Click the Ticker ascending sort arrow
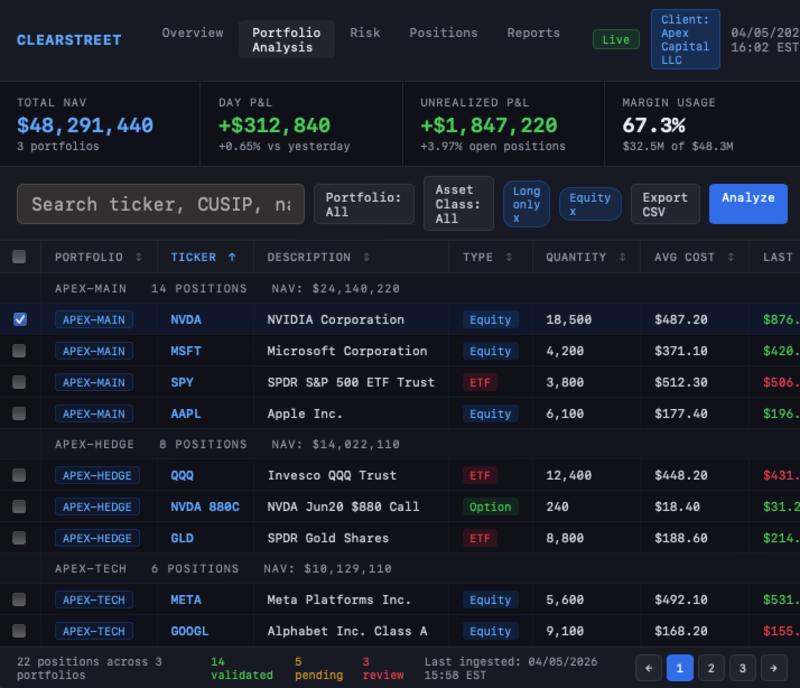The height and width of the screenshot is (688, 800). [x=232, y=257]
